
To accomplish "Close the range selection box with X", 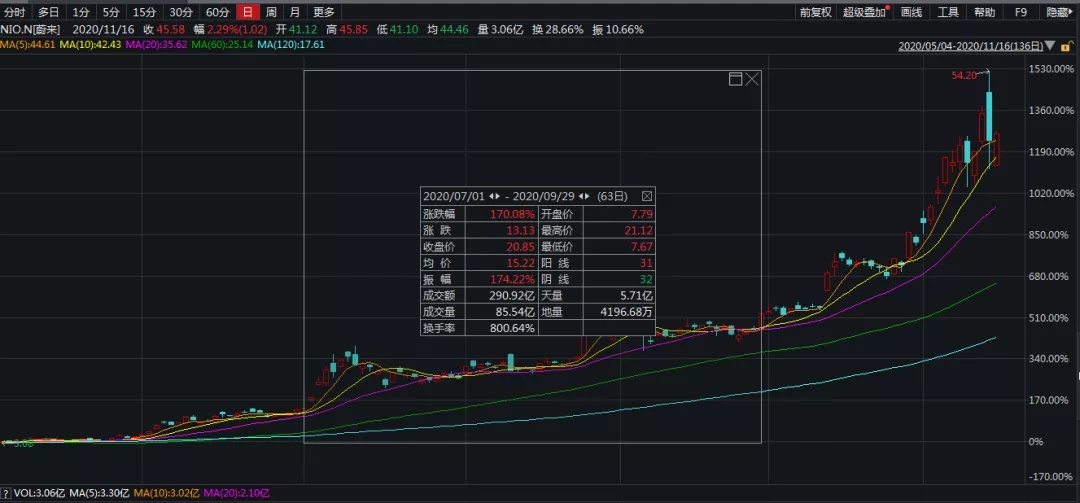I will 752,79.
